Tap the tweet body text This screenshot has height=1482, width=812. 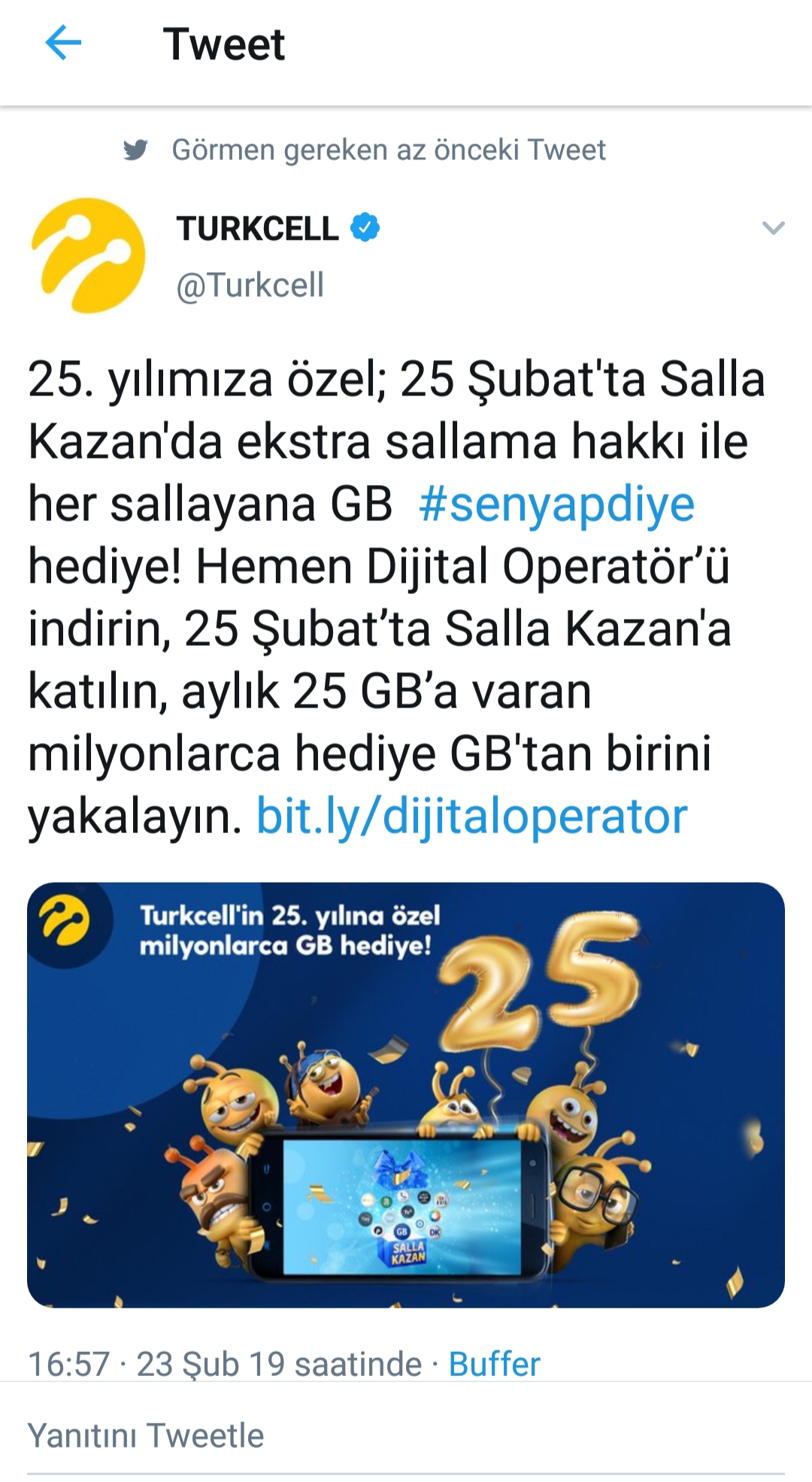[397, 598]
